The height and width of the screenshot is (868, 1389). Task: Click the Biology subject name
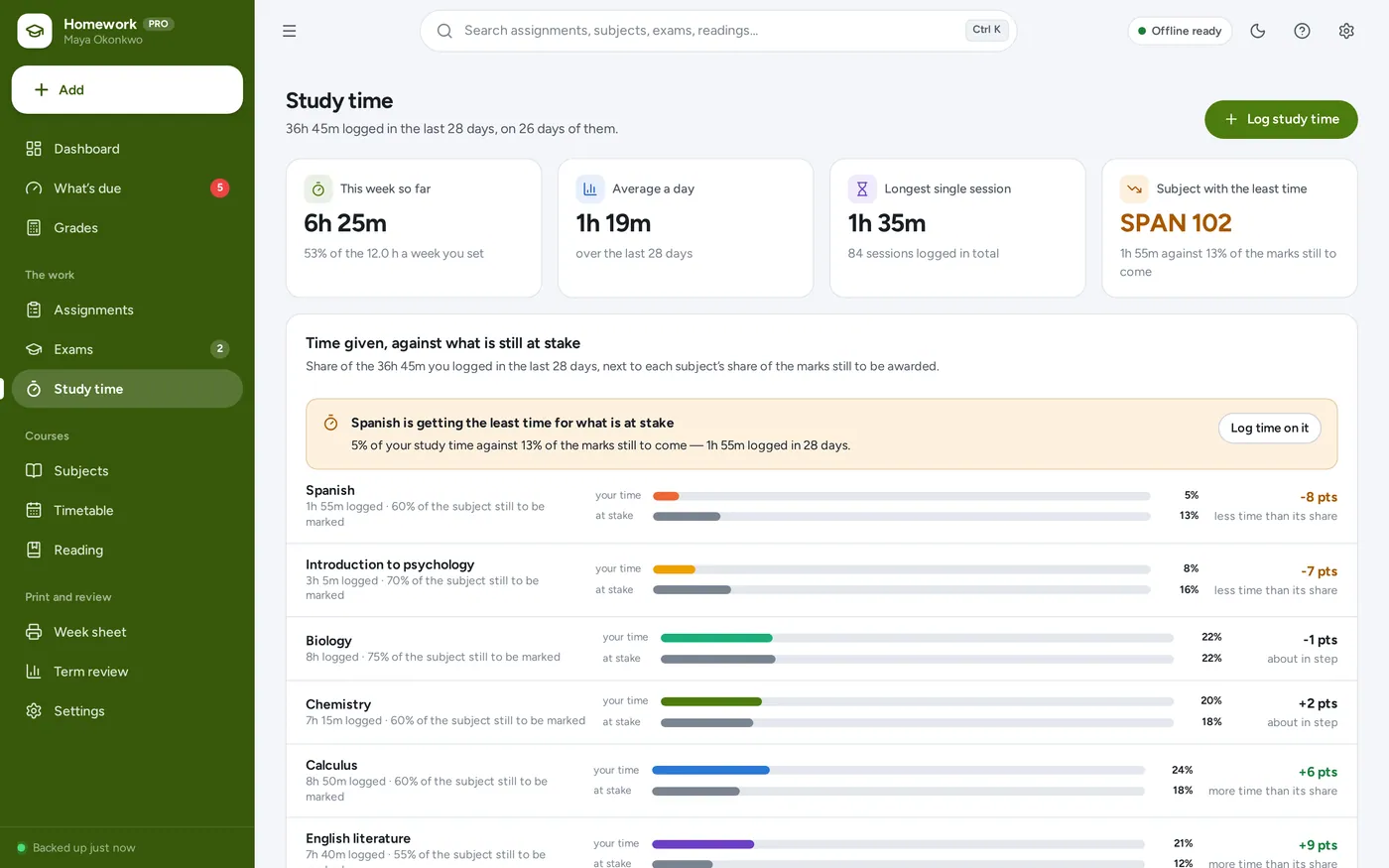(328, 641)
